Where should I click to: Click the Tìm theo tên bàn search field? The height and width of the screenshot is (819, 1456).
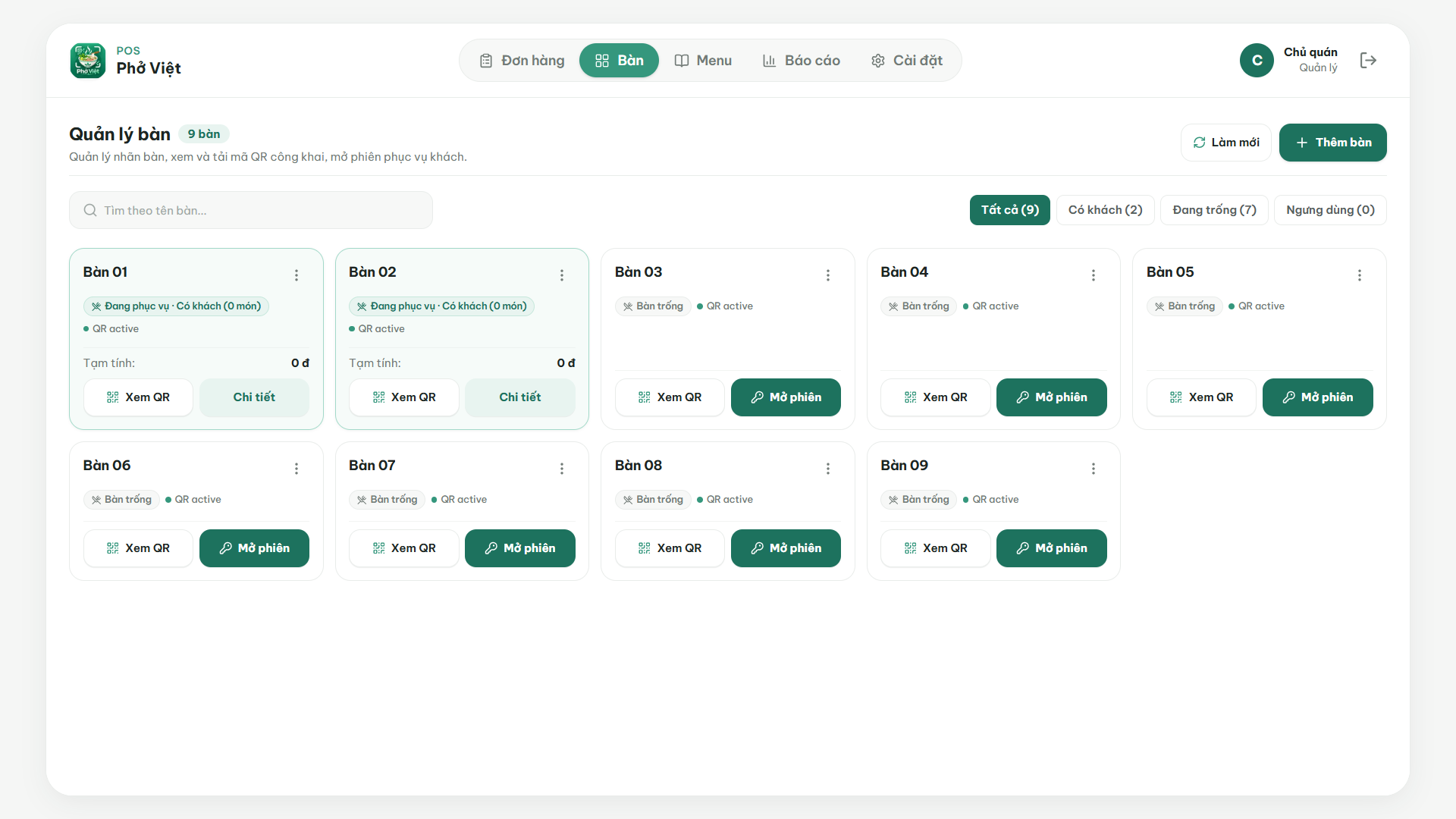pyautogui.click(x=251, y=210)
